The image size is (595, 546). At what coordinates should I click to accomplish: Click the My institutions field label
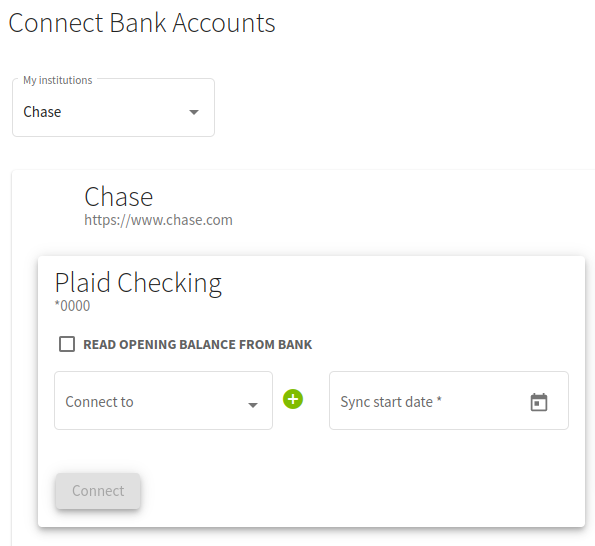pos(58,80)
